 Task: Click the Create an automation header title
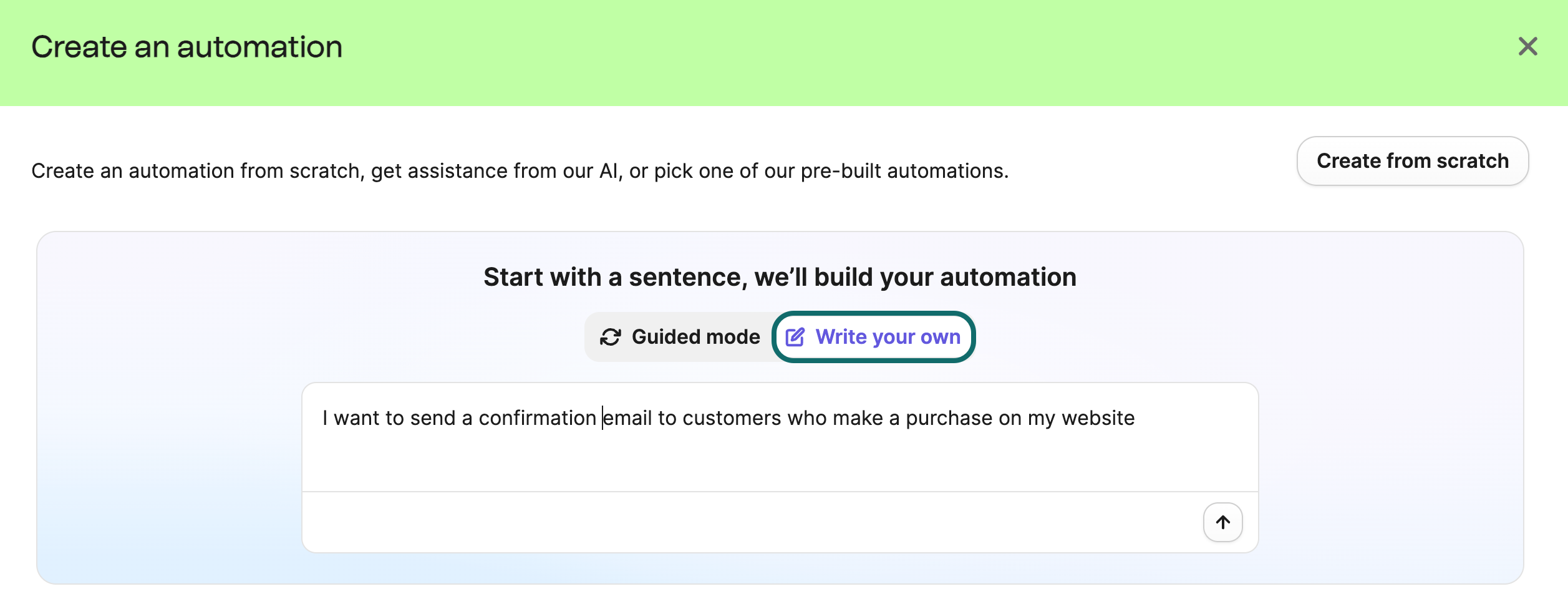click(x=186, y=45)
